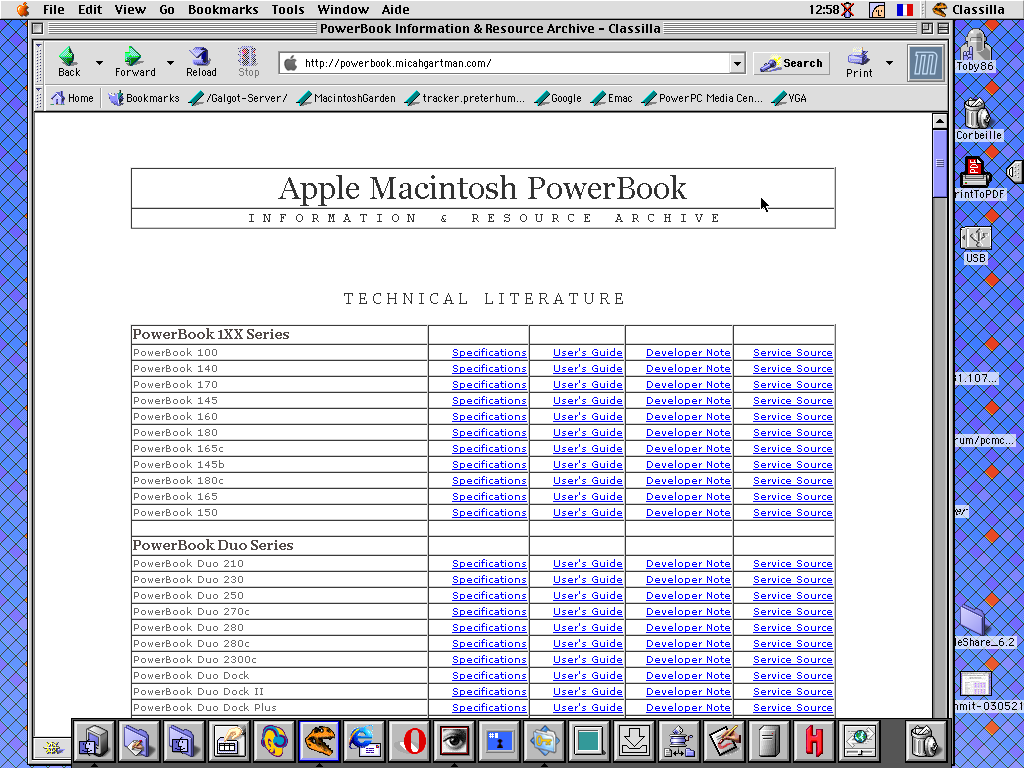Collapse the navigation toolbar grippy
This screenshot has width=1024, height=768.
pyautogui.click(x=39, y=63)
